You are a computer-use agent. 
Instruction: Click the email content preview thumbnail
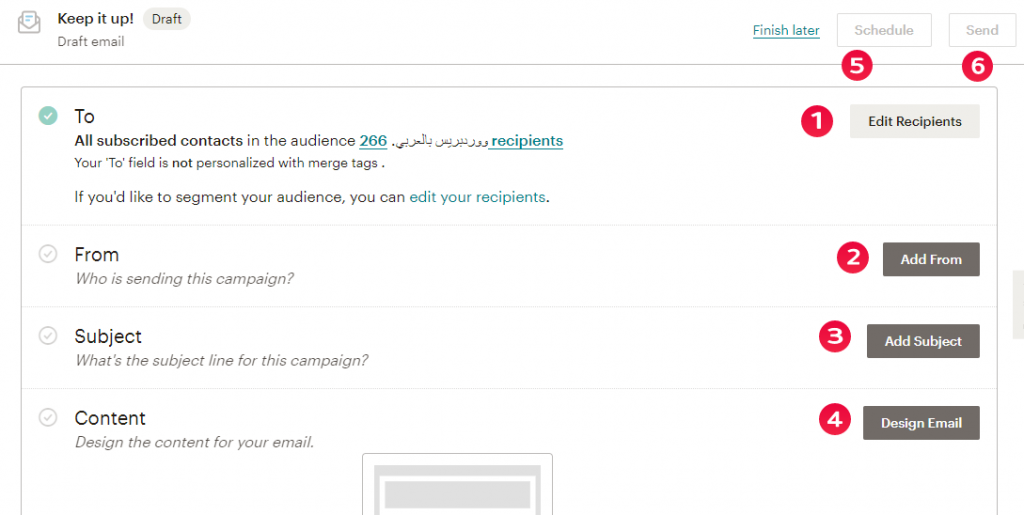click(457, 485)
